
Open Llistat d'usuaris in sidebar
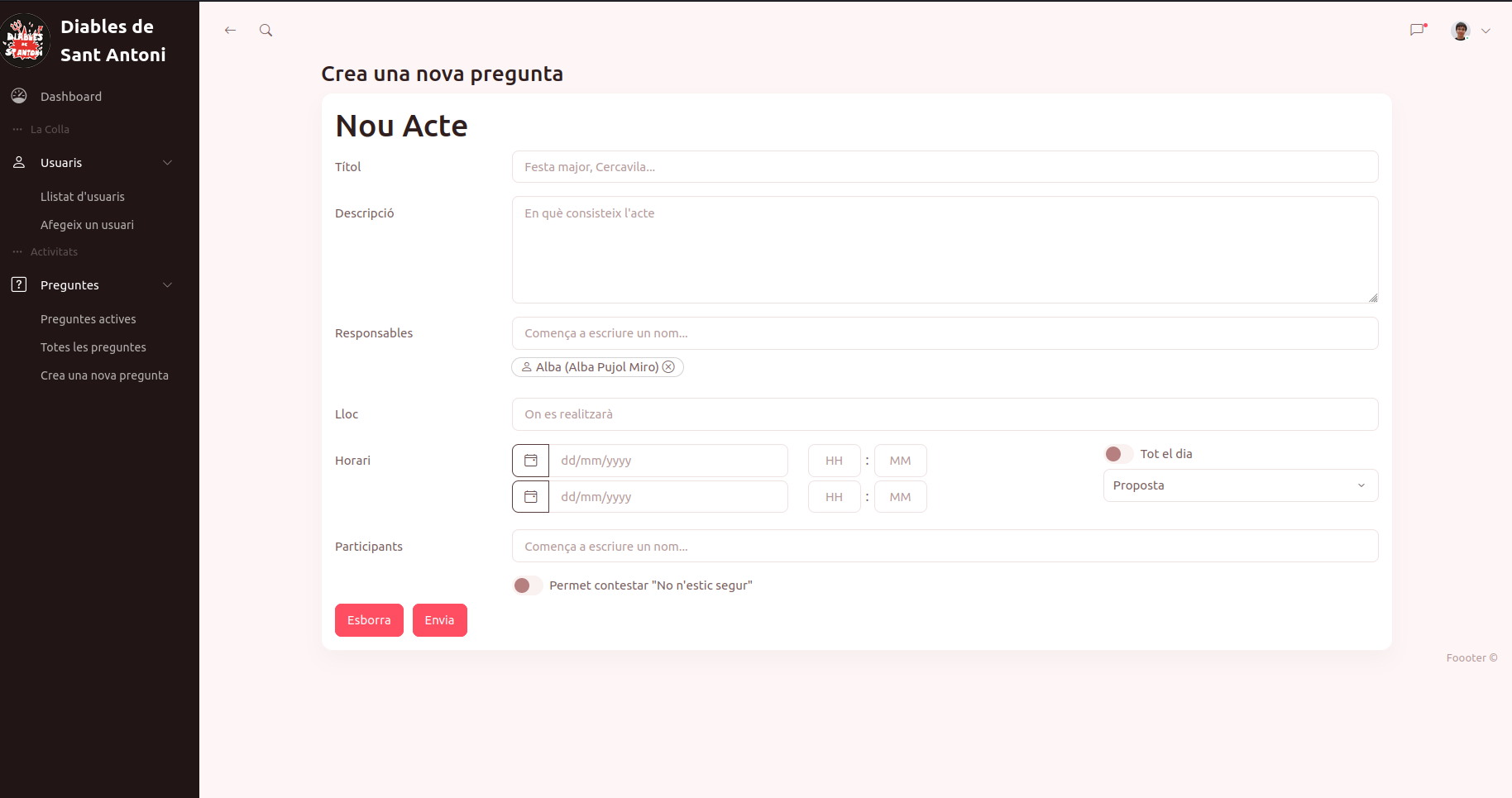coord(83,197)
